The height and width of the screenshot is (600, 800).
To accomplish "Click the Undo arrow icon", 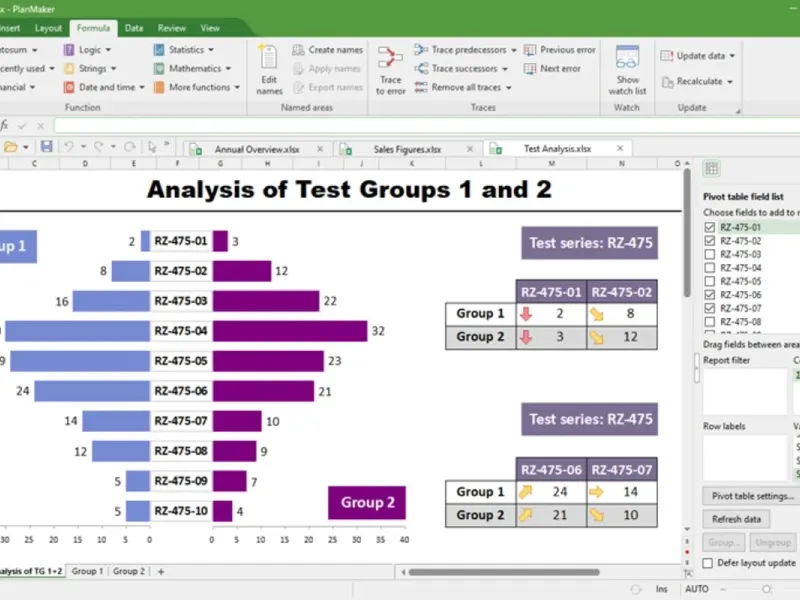I will [x=68, y=147].
